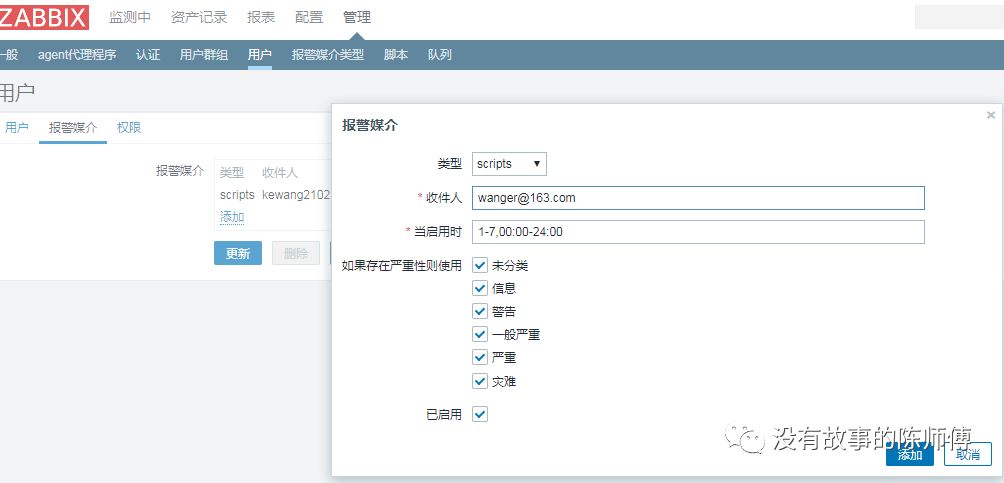Toggle the 严重 severity checkbox
Image resolution: width=1004 pixels, height=483 pixels.
pos(480,357)
